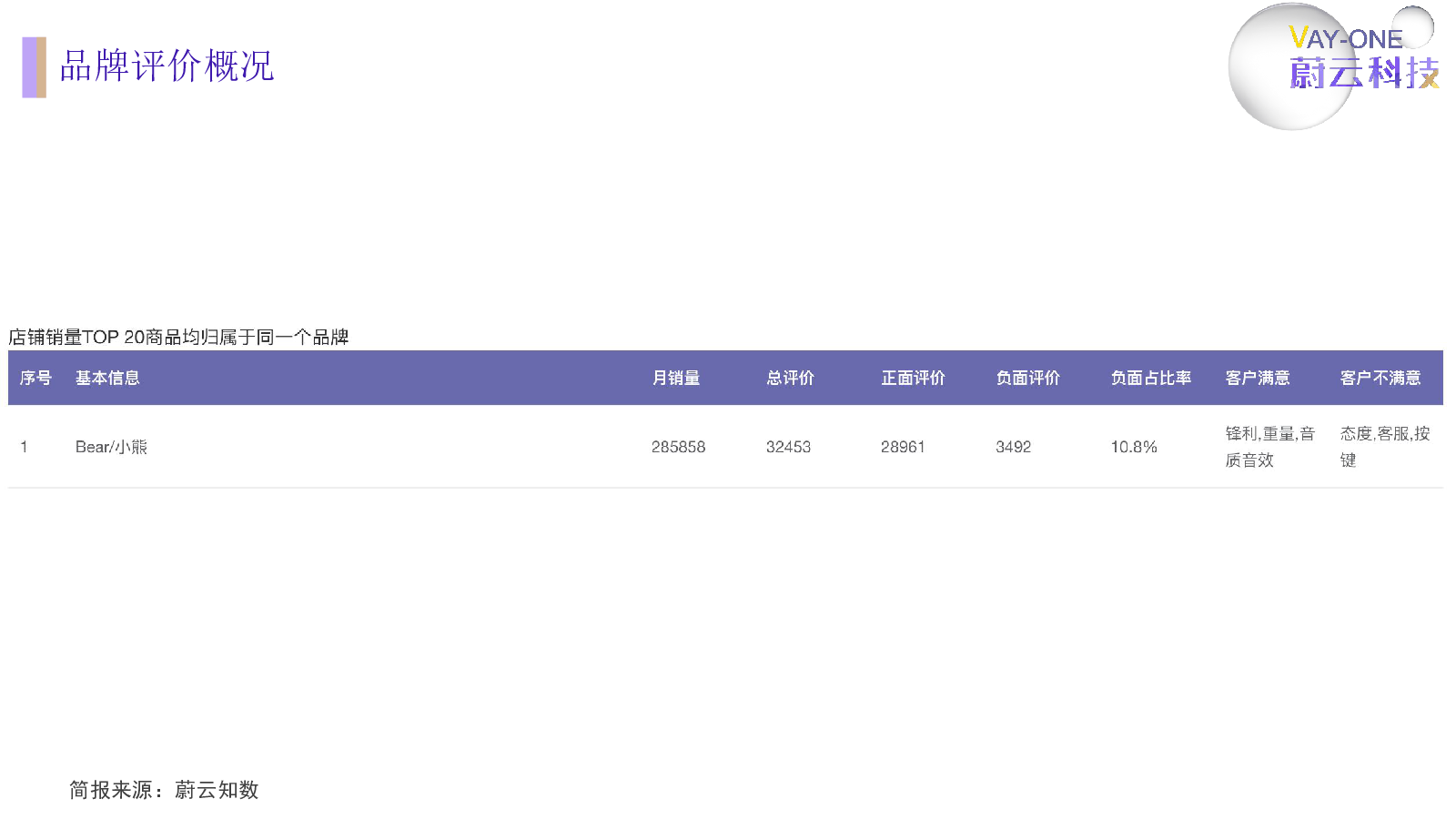The height and width of the screenshot is (819, 1456).
Task: Click the 客户不满意 column header
Action: point(1380,378)
